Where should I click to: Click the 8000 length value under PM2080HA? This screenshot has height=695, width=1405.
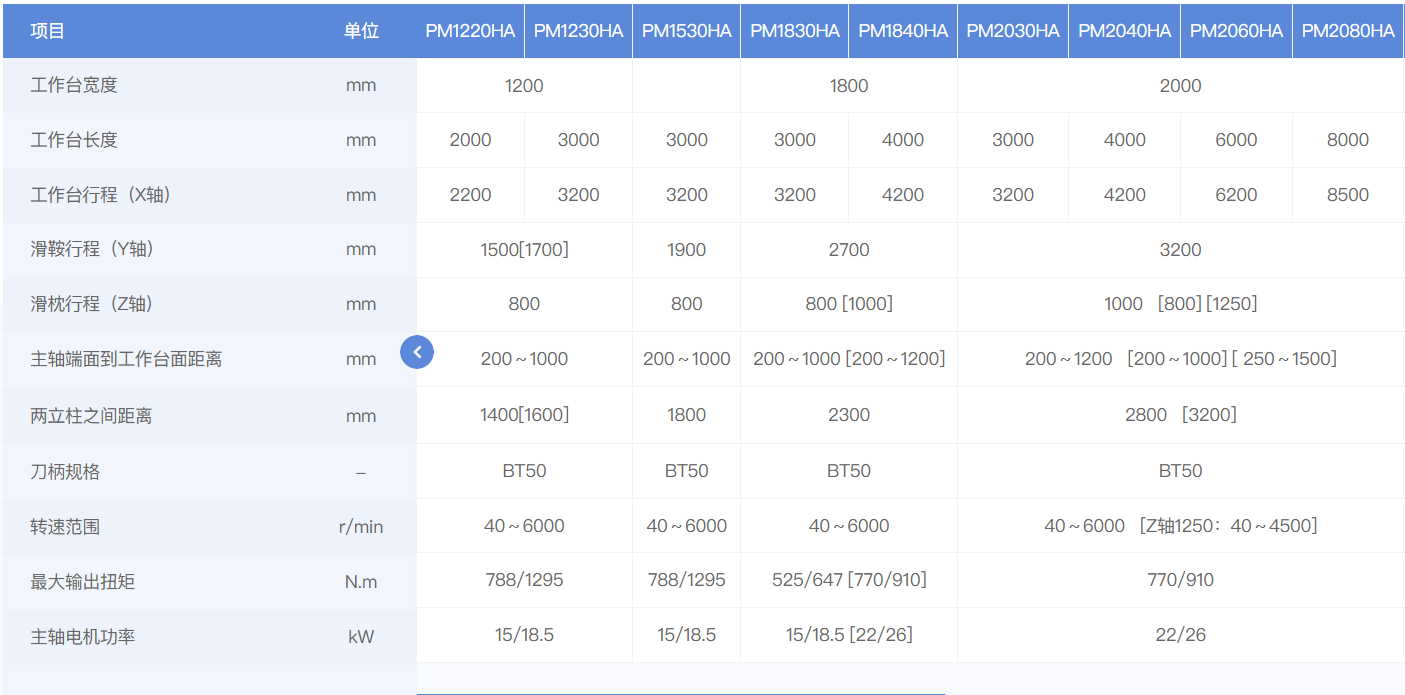[x=1348, y=140]
